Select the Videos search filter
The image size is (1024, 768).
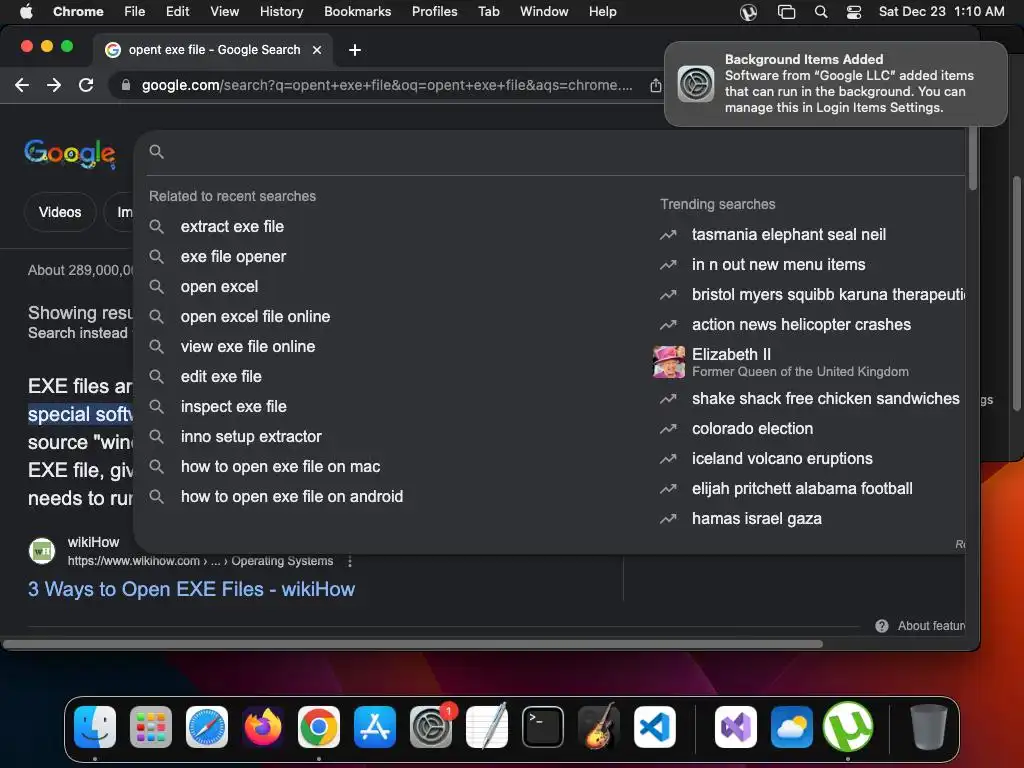(x=60, y=212)
